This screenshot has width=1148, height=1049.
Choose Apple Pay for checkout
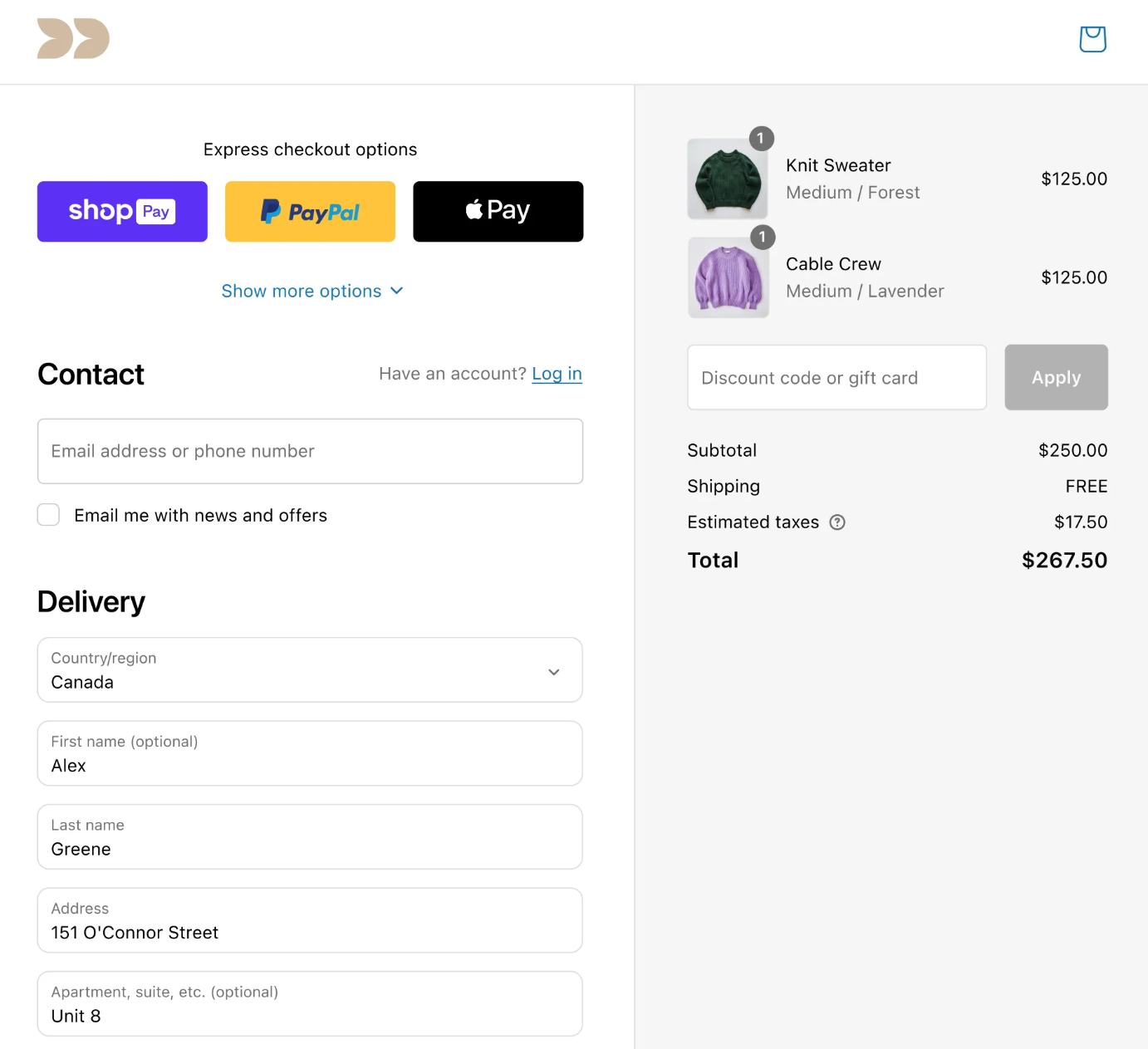click(498, 211)
